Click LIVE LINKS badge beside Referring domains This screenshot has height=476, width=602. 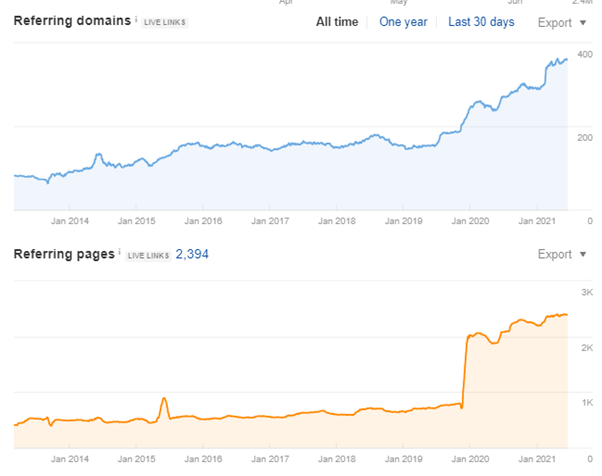pos(164,22)
